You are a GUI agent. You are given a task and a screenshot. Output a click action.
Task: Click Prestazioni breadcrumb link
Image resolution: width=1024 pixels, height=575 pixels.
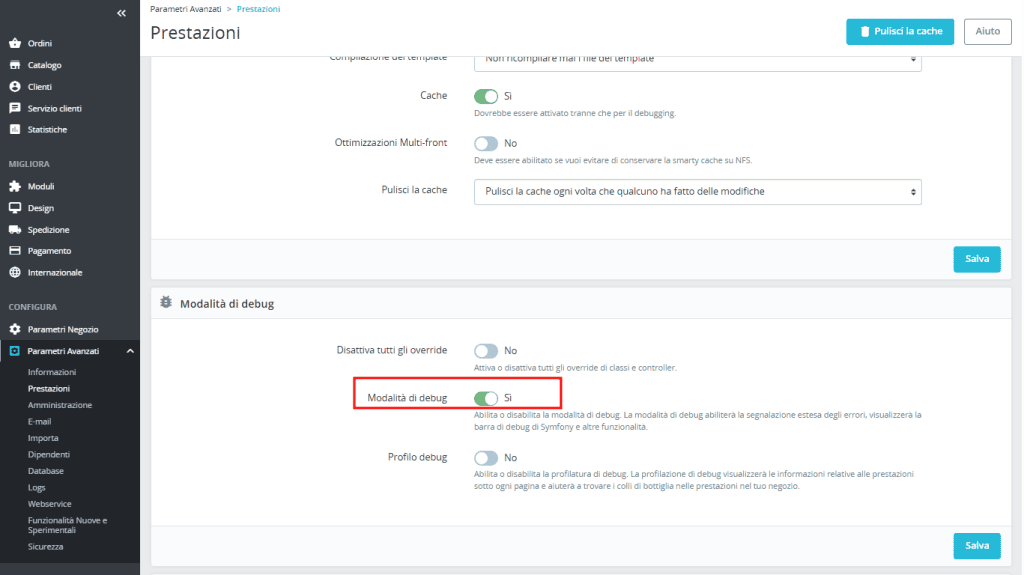(x=259, y=9)
